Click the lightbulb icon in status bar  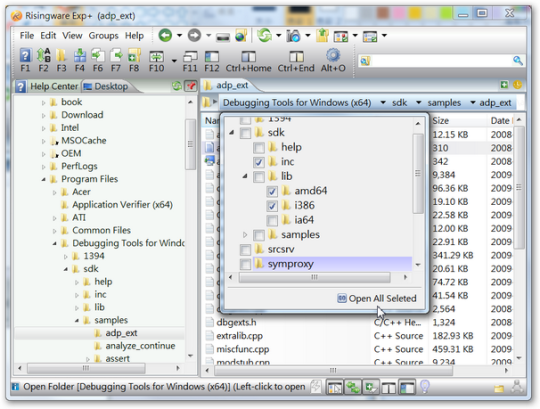425,387
